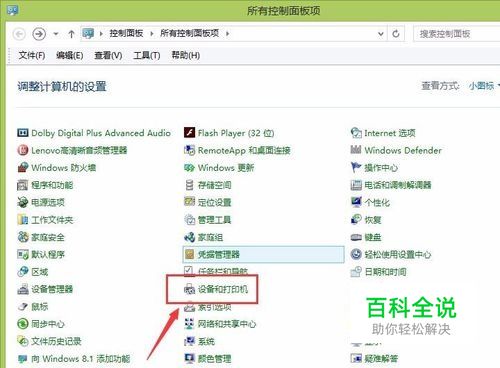Open the 管理工具 icon
Screen dimensions: 500x368
[189, 220]
